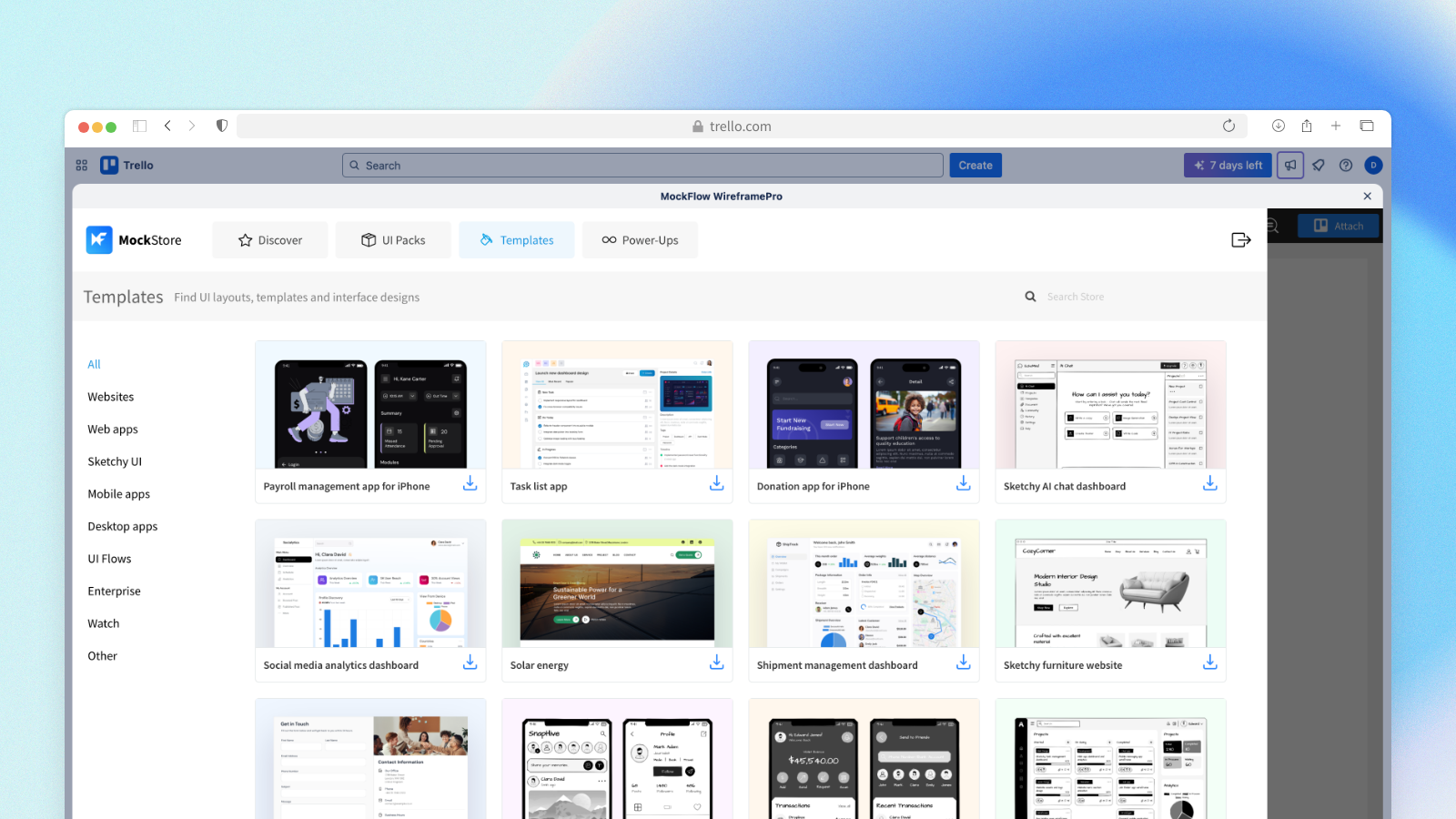
Task: Open notifications with the bell icon
Action: (x=1318, y=165)
